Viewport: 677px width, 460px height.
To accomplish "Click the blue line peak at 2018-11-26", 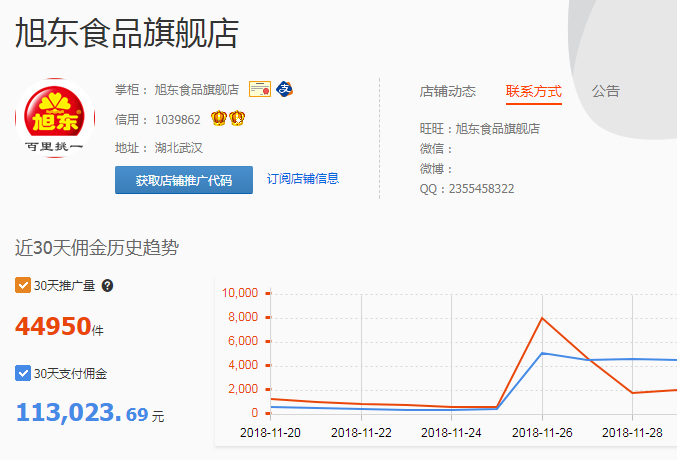I will click(542, 353).
